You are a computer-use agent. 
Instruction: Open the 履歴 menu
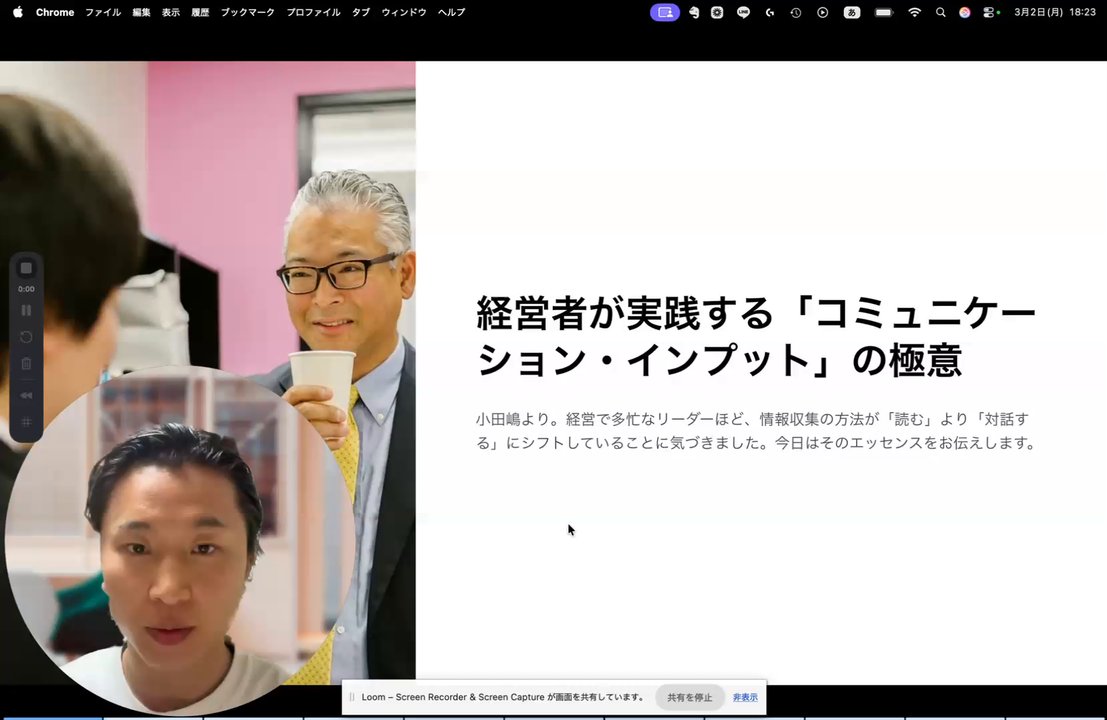[200, 12]
